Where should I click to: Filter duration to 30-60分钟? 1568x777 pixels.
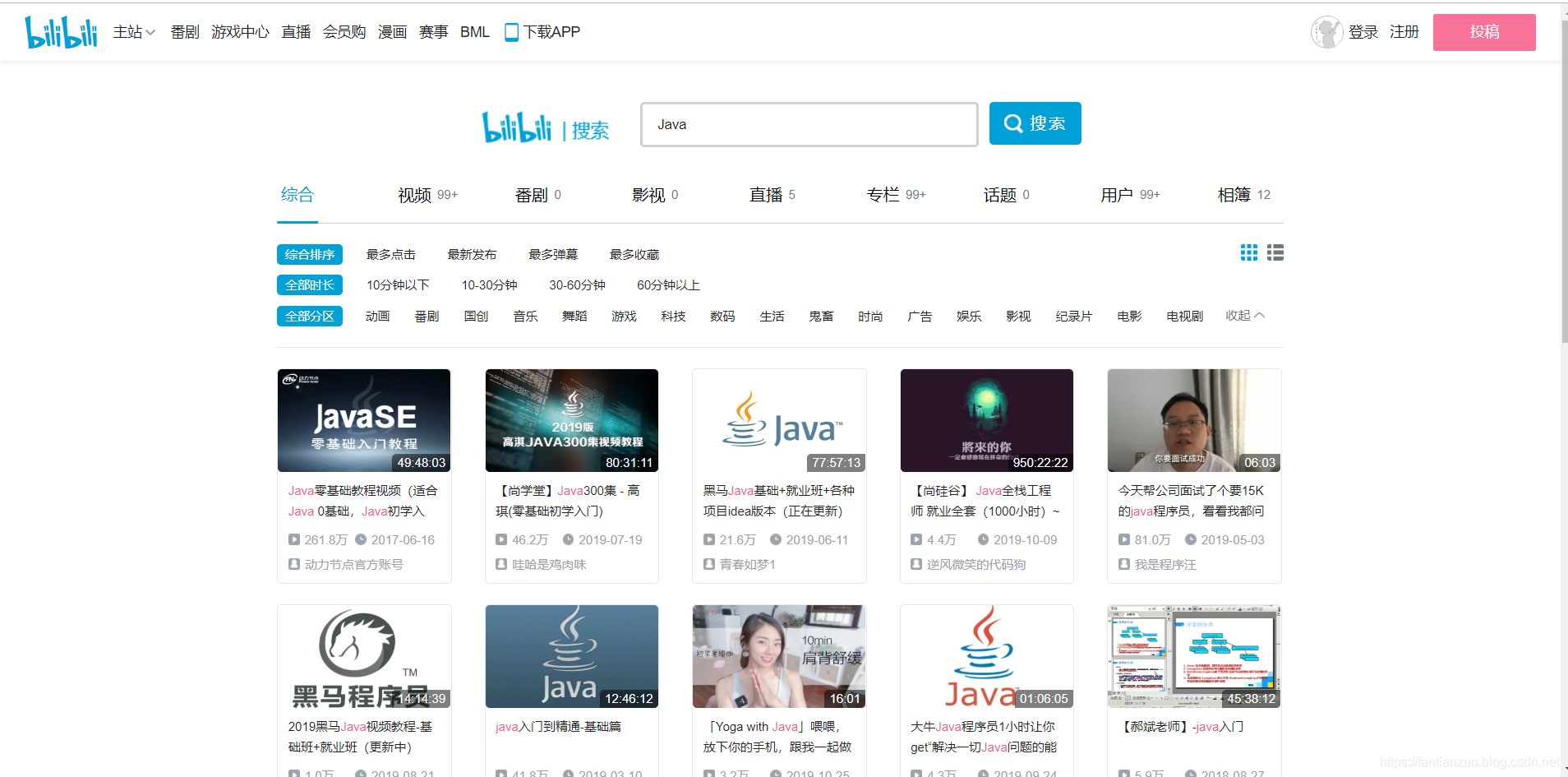pos(577,285)
